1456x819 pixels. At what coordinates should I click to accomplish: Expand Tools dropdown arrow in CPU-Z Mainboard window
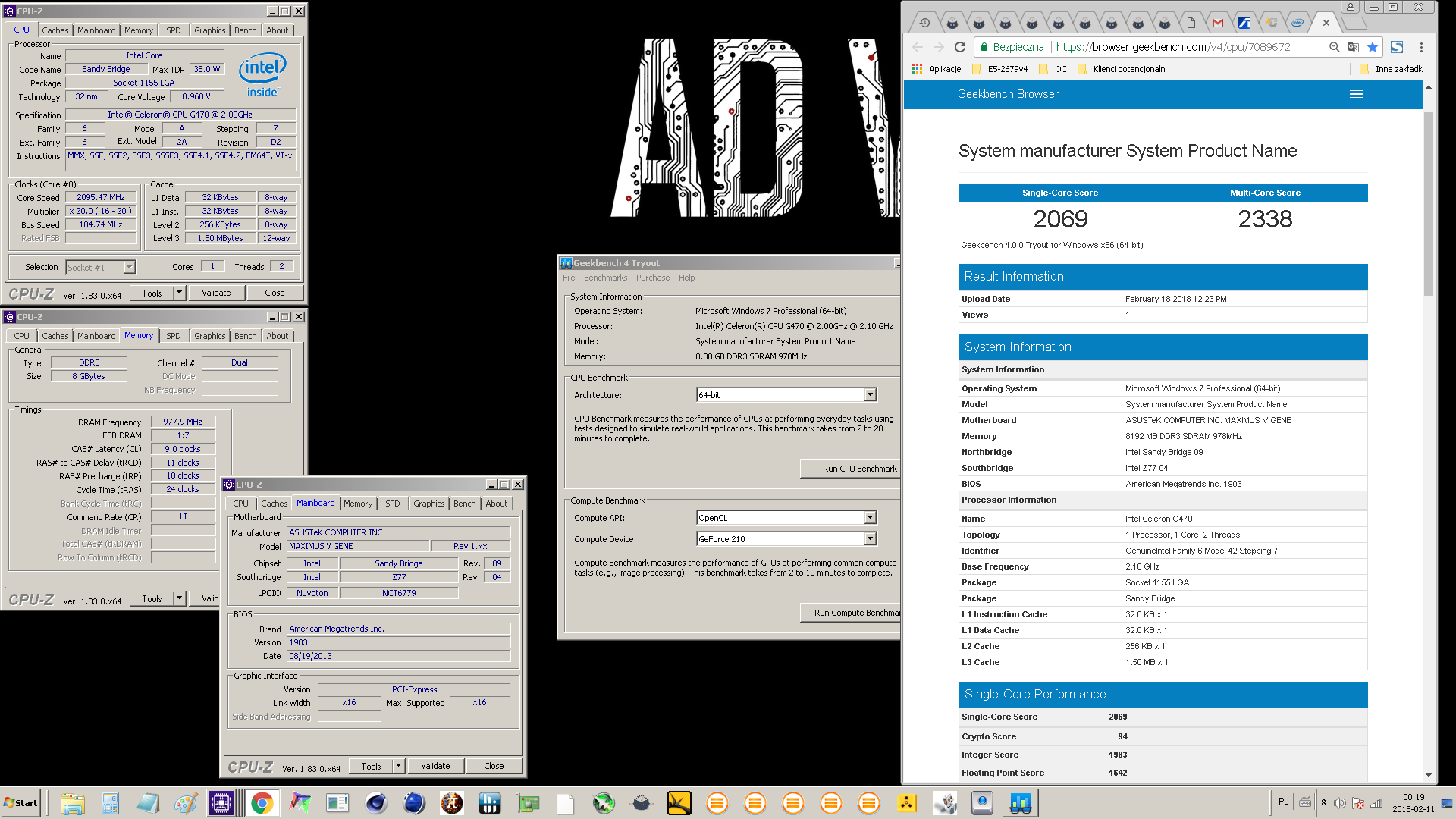pyautogui.click(x=399, y=766)
